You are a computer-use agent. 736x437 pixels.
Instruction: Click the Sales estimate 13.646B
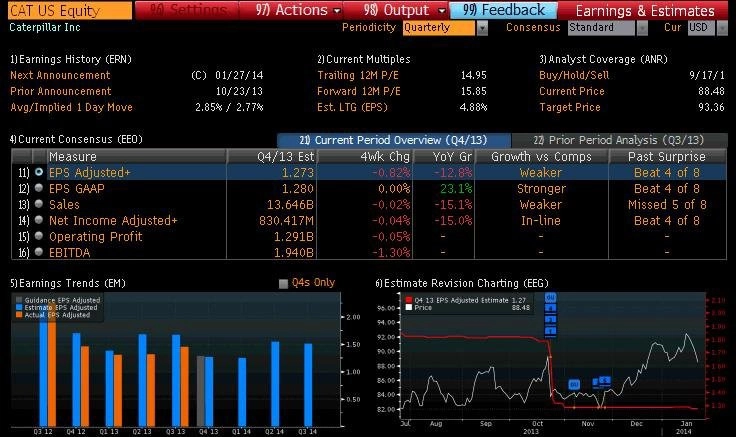point(290,205)
